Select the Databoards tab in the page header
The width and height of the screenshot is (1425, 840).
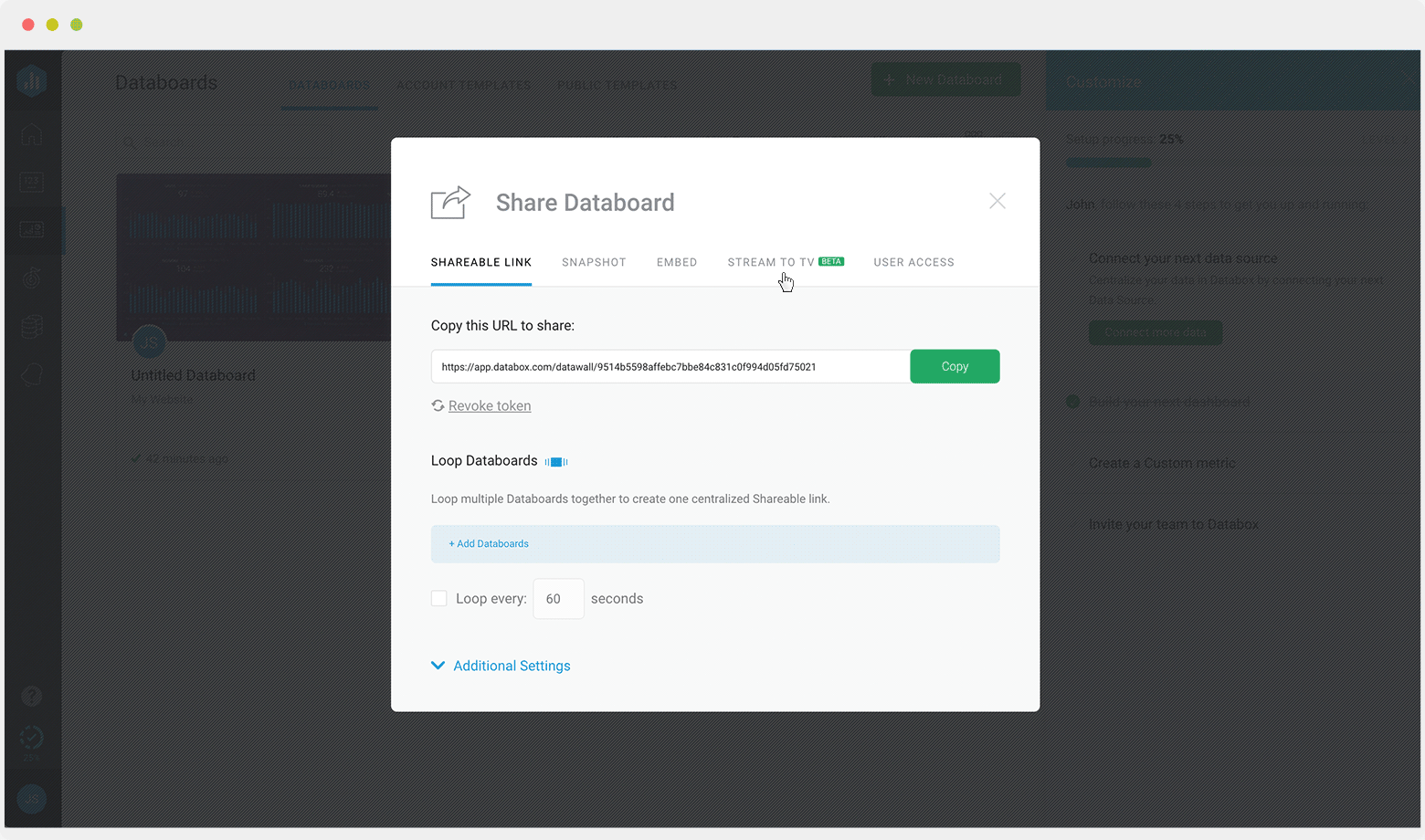coord(329,85)
